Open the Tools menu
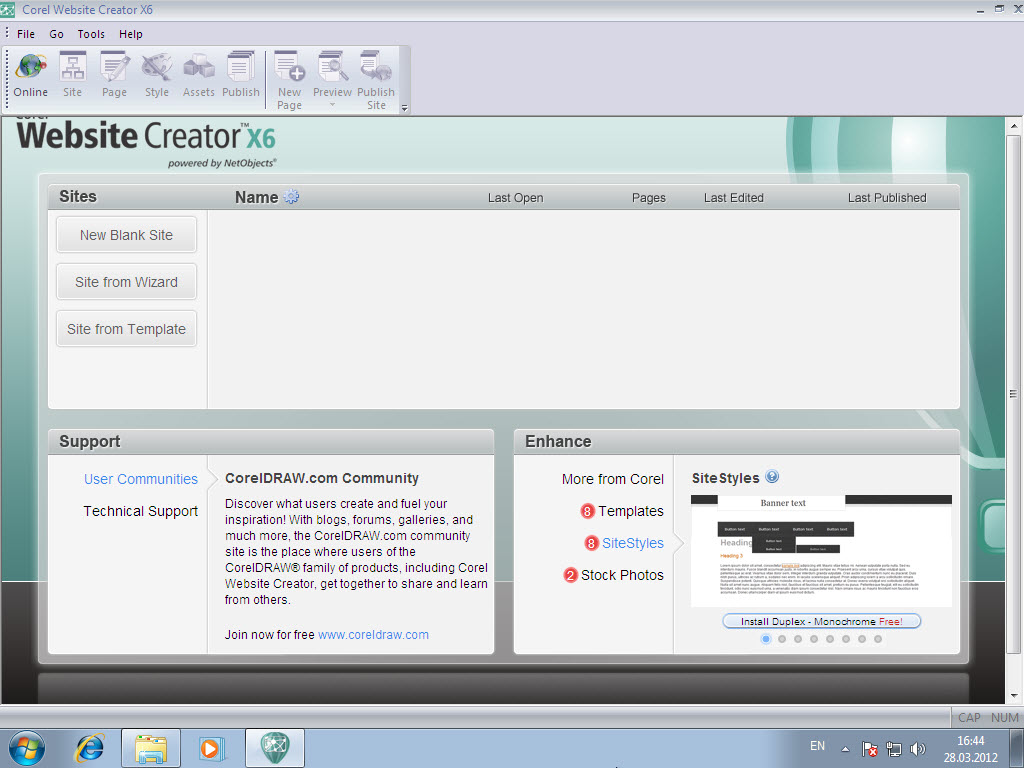Image resolution: width=1024 pixels, height=768 pixels. [x=91, y=34]
